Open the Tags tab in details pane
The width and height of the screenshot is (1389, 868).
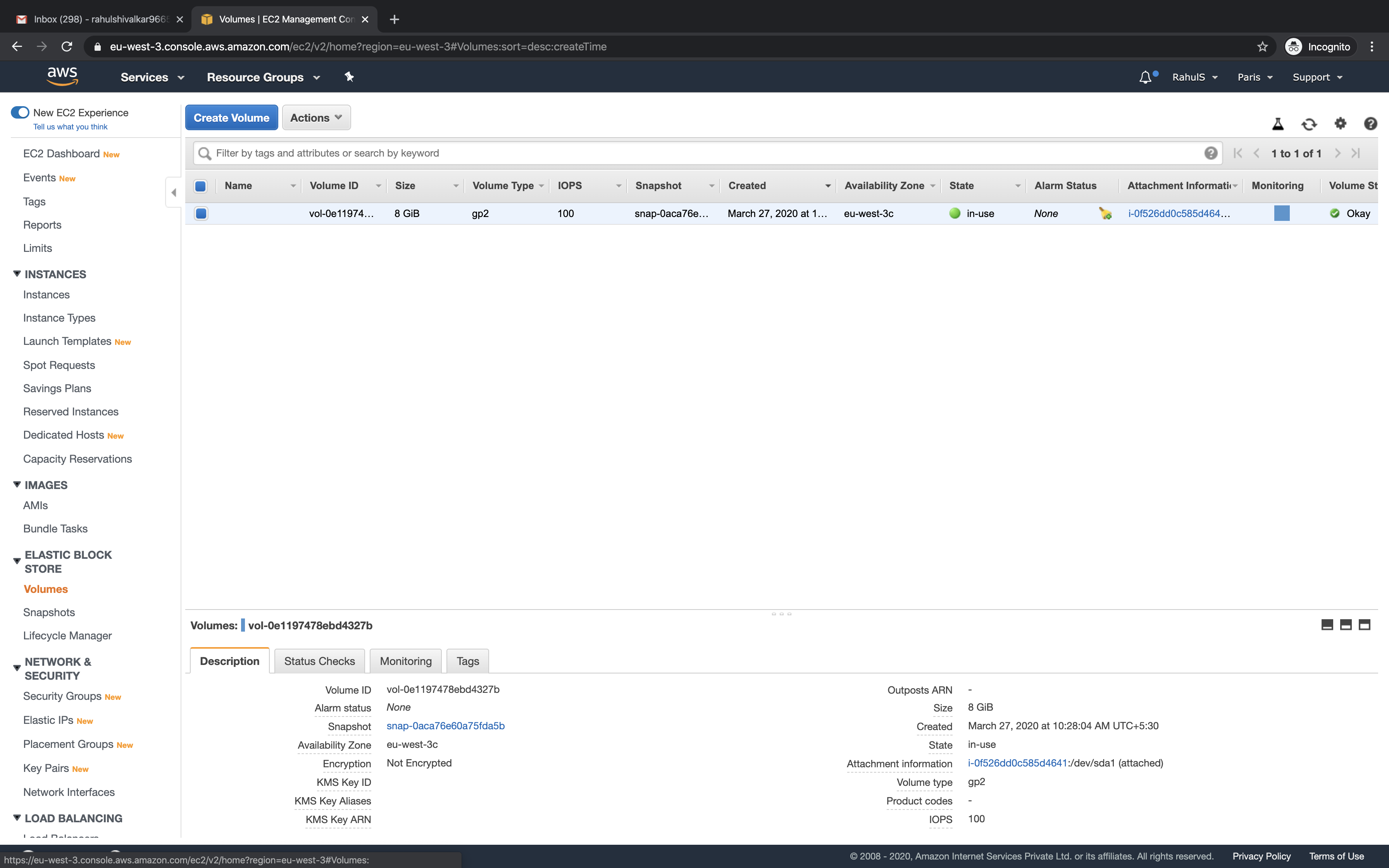pos(467,661)
